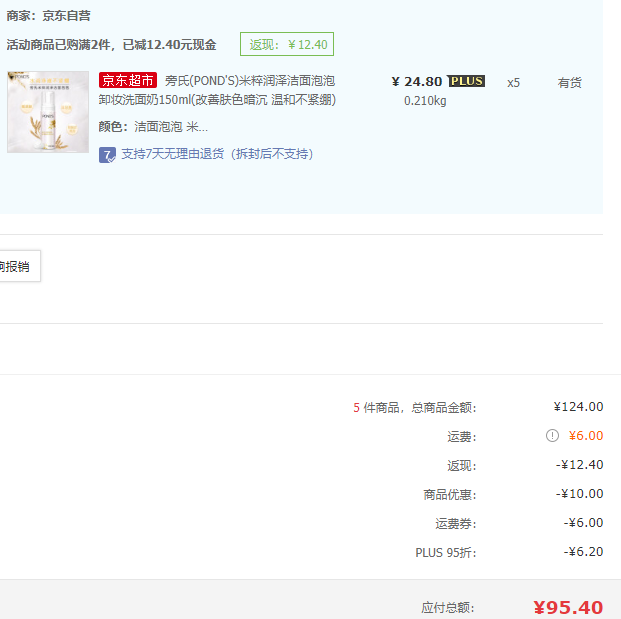Screen dimensions: 621x619
Task: Select the -¥6.20 PLUS 95折 value
Action: coord(583,552)
